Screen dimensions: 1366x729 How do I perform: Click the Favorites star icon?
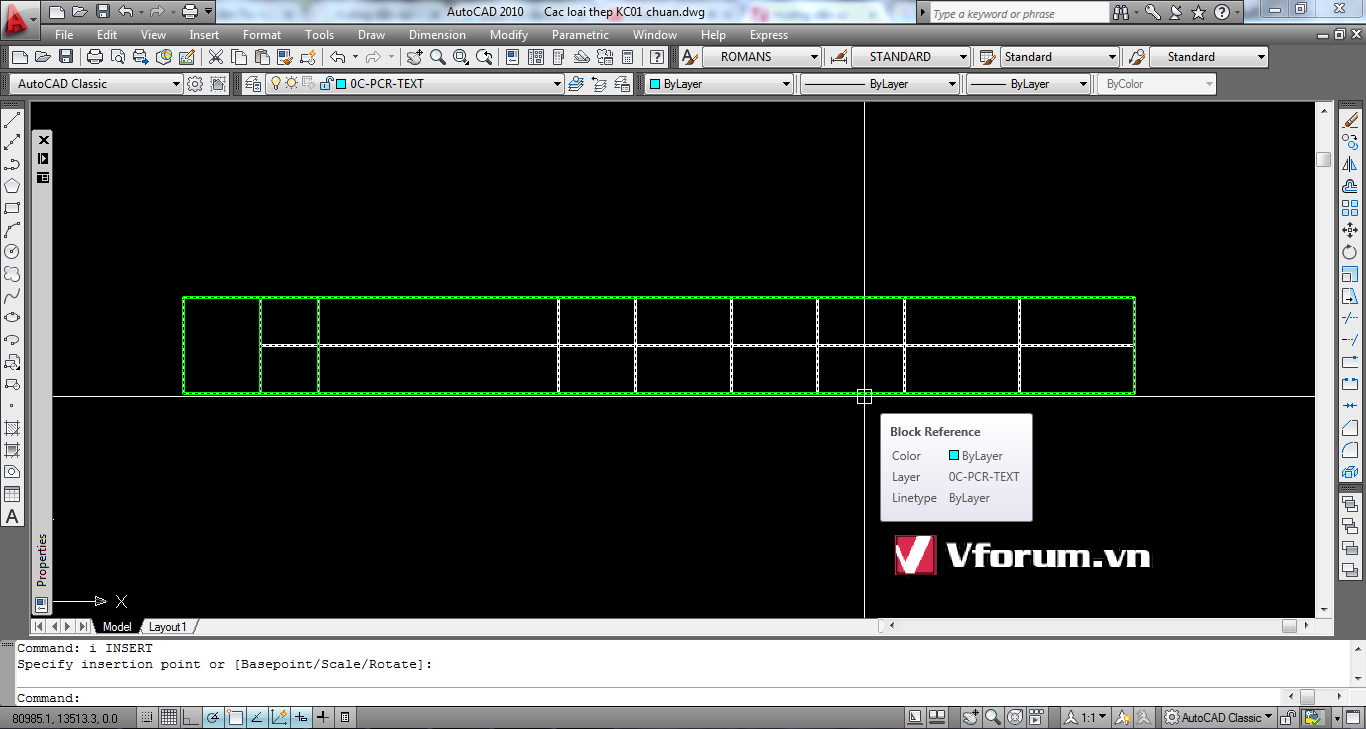click(1198, 13)
